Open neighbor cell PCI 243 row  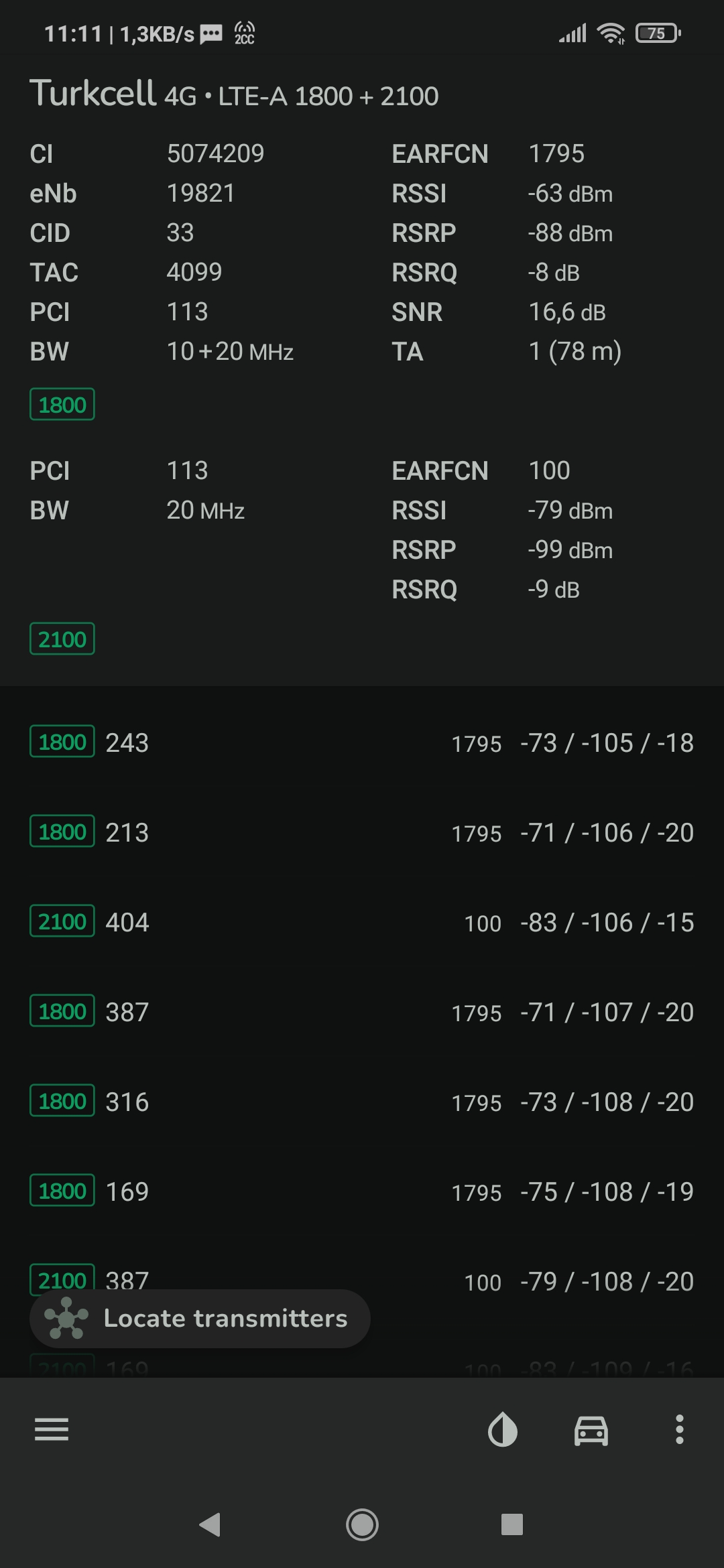(362, 742)
